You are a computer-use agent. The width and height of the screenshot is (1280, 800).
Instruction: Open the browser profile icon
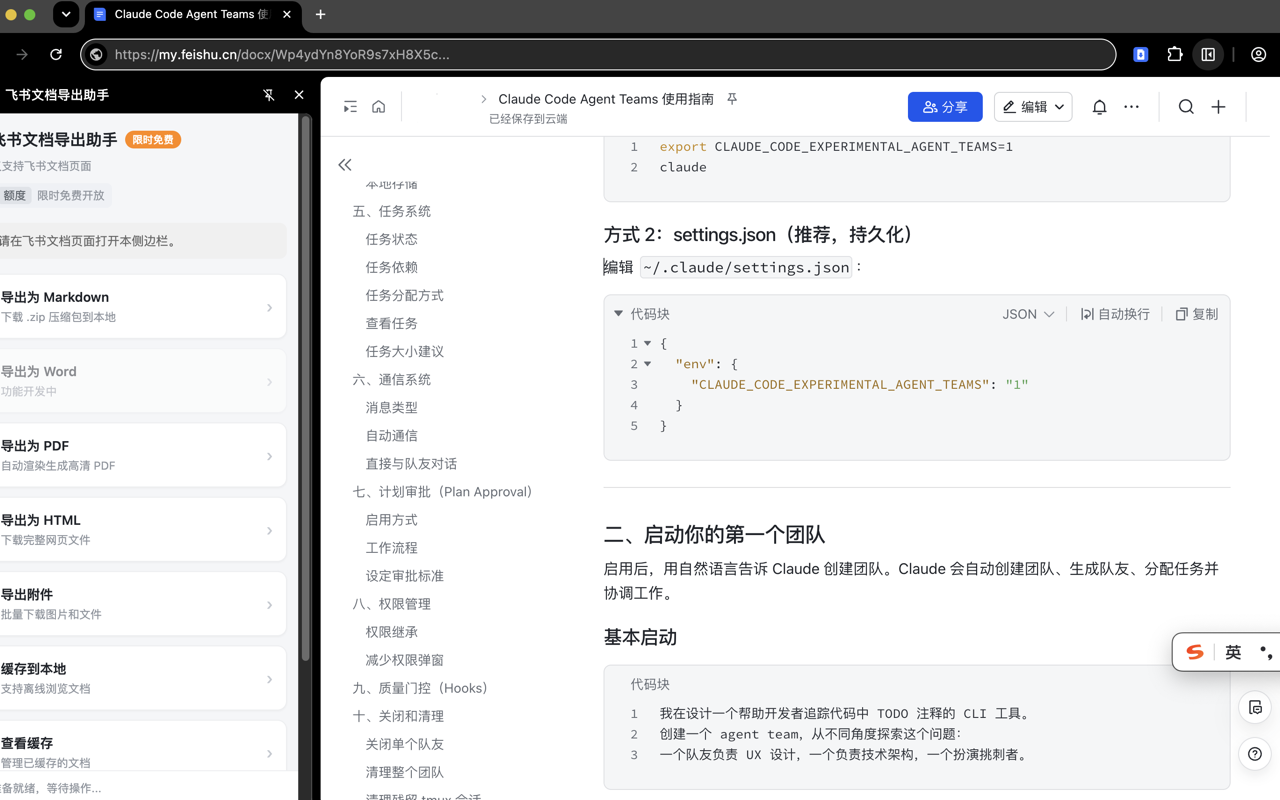tap(1258, 55)
